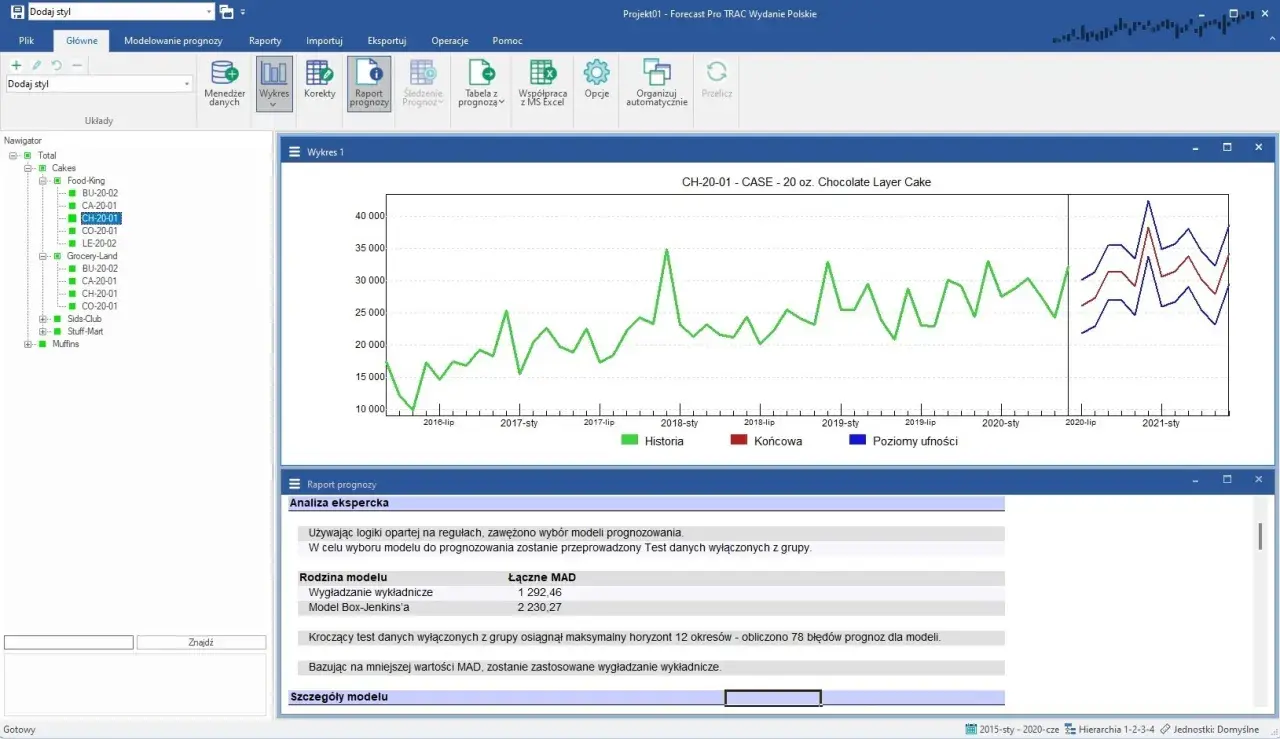Expand Tabela z prognozą dropdown
This screenshot has height=739, width=1280.
coord(502,102)
